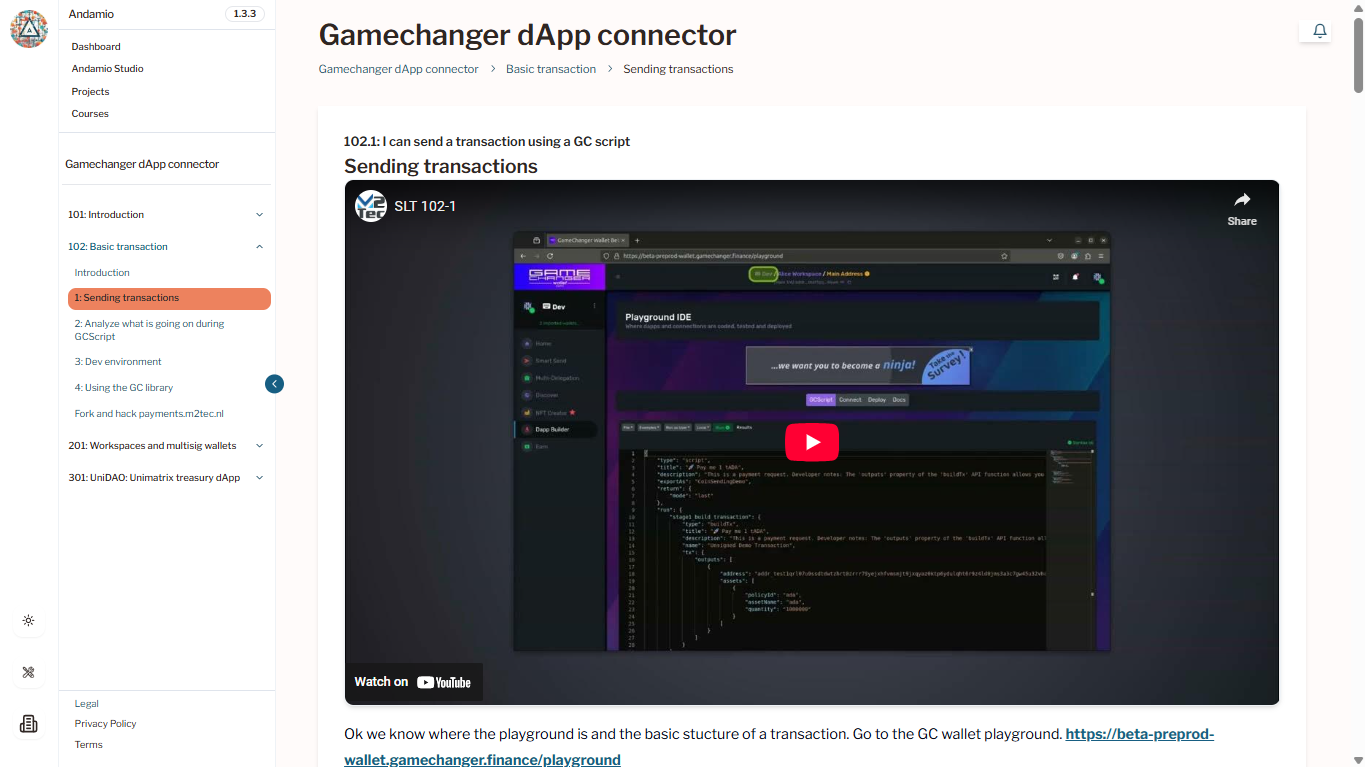Go to Courses in the sidebar
1365x767 pixels.
(90, 114)
